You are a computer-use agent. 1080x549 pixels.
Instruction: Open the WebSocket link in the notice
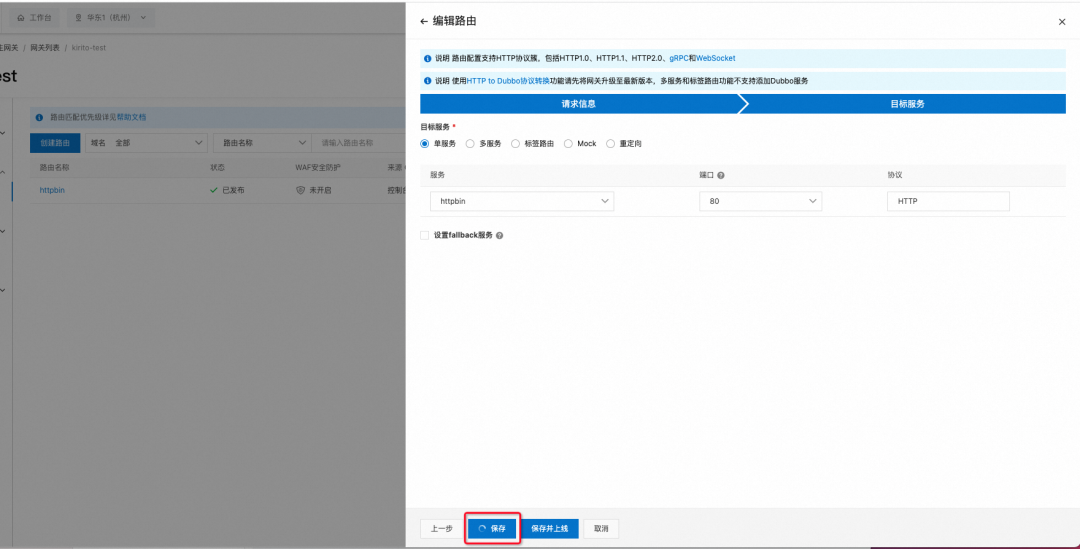coord(716,59)
